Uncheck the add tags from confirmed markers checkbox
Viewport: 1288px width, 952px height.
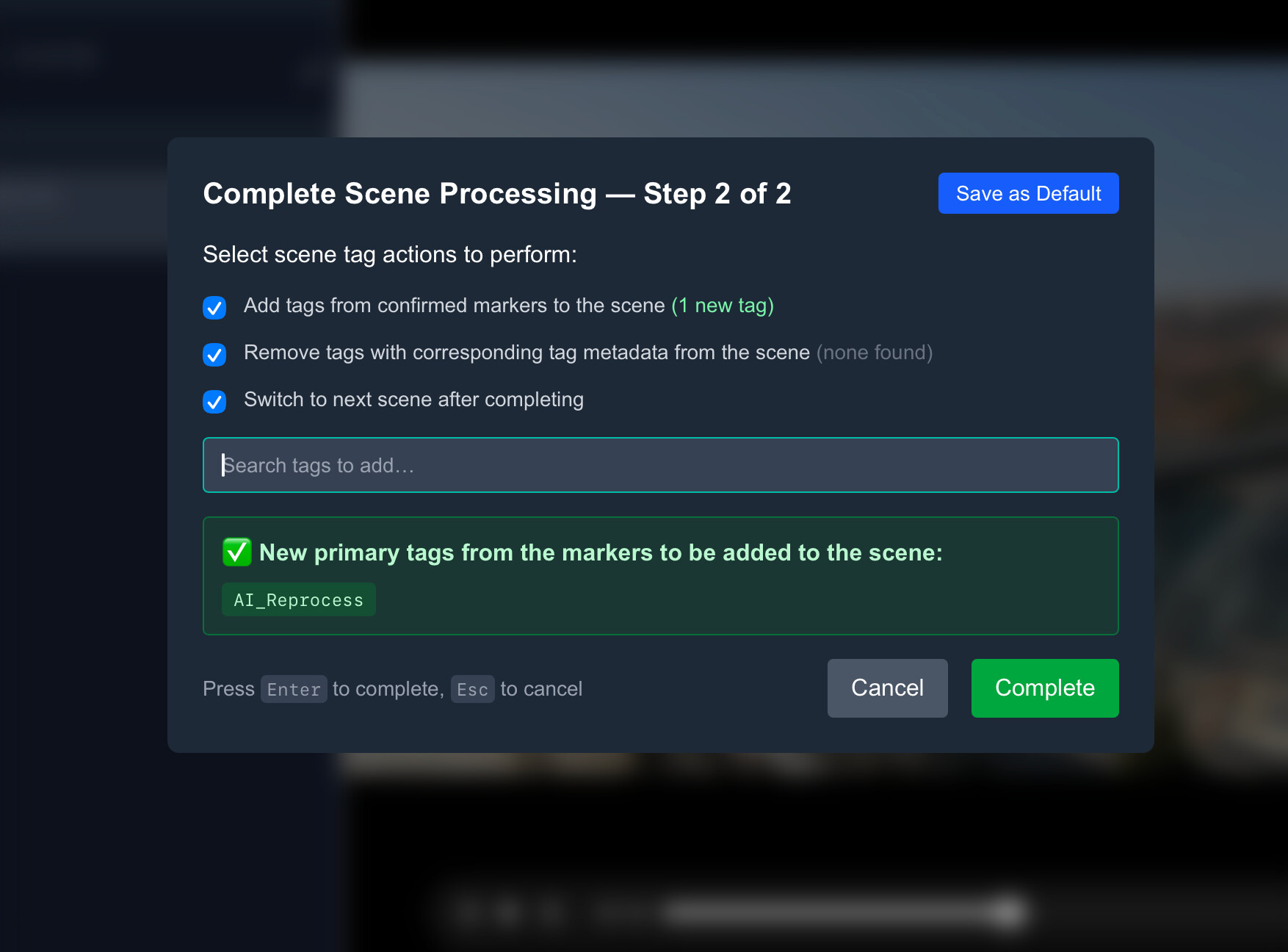214,307
